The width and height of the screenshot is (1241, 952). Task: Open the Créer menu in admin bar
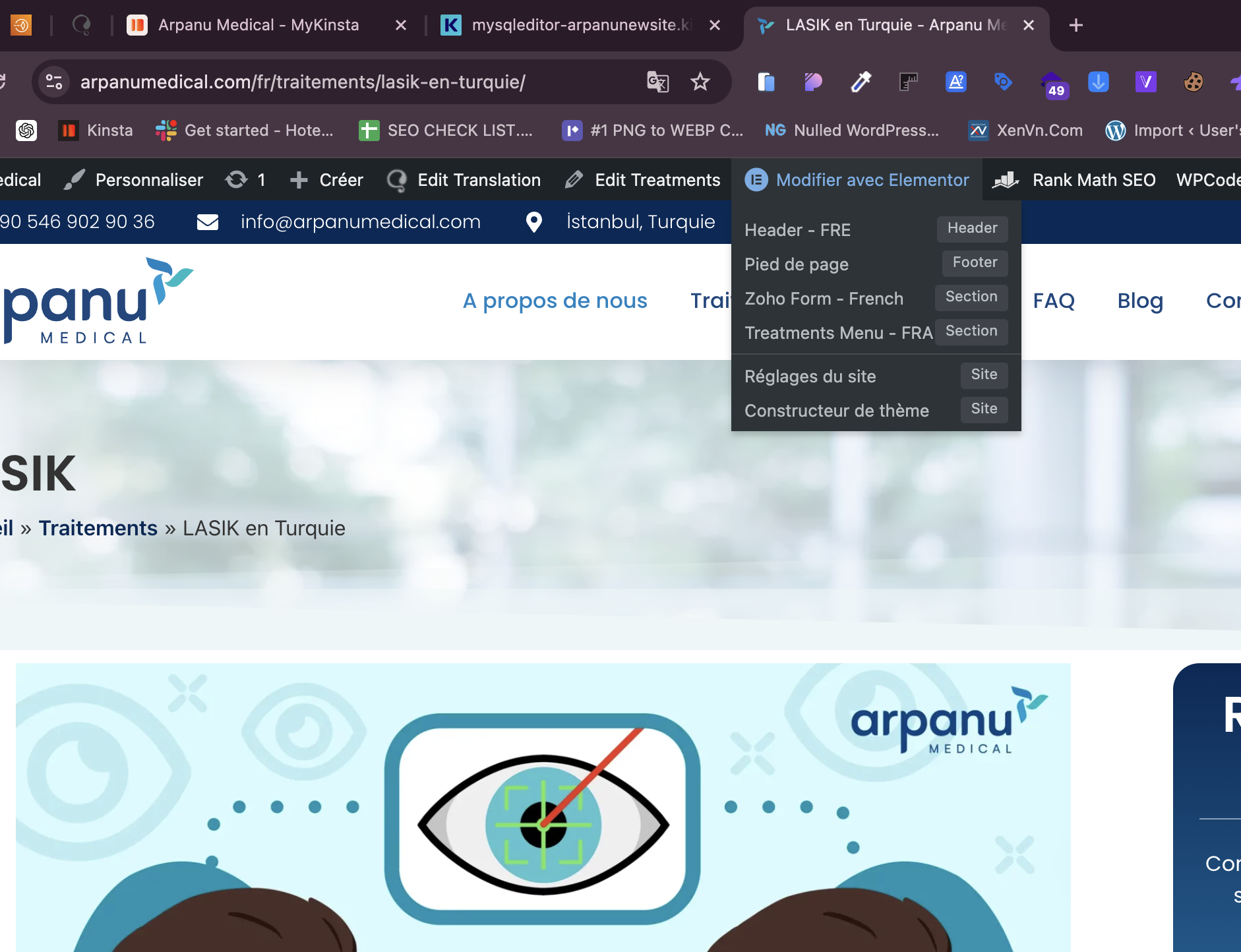pyautogui.click(x=327, y=180)
